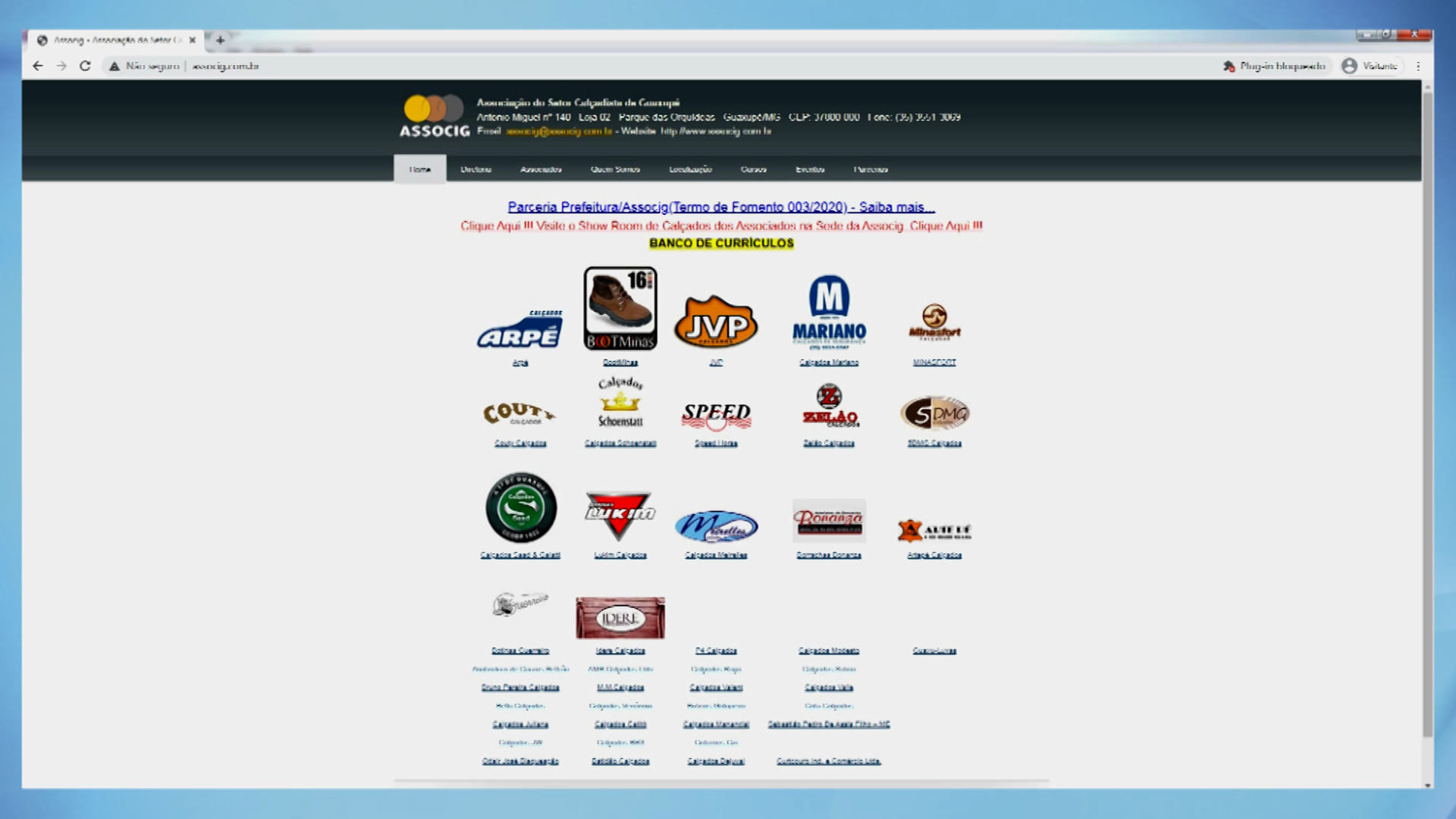Open the Arpé text link
The width and height of the screenshot is (1456, 819).
pos(520,362)
